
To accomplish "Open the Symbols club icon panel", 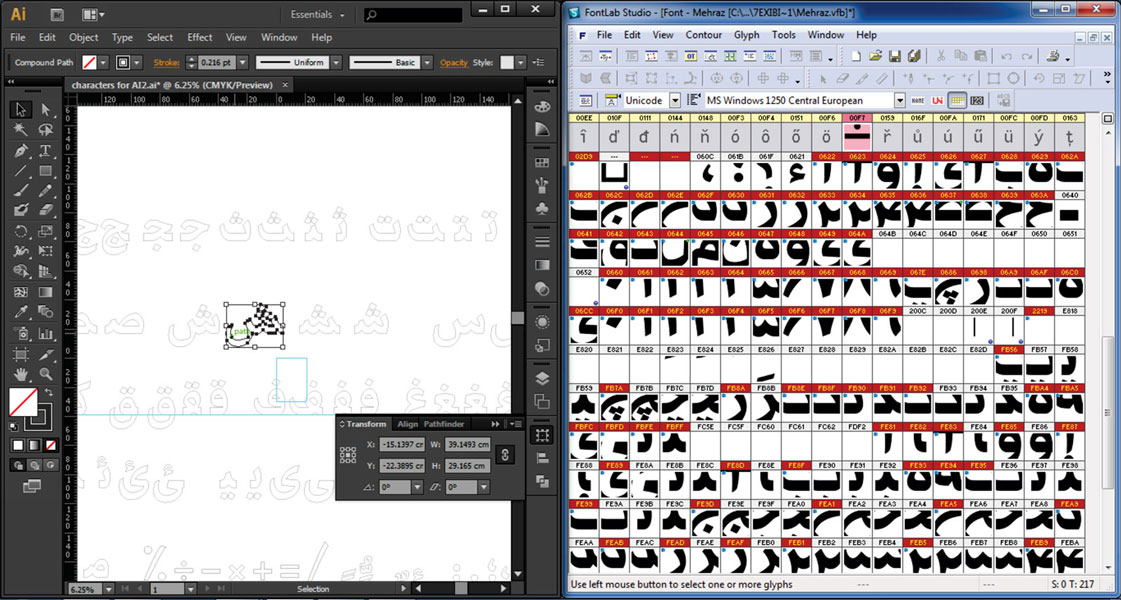I will click(x=543, y=208).
